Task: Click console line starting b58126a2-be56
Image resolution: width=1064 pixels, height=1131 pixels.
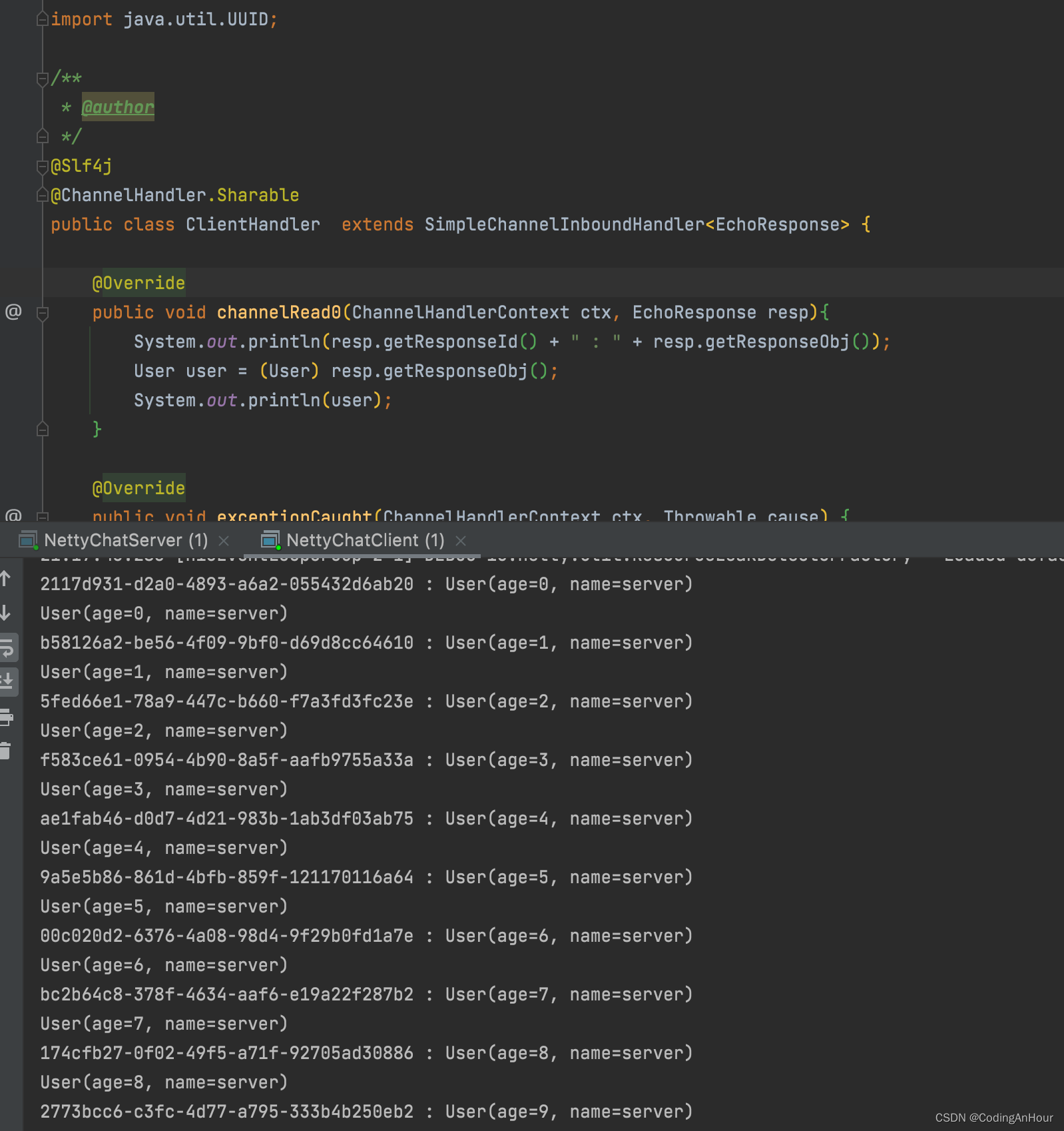Action: [366, 643]
